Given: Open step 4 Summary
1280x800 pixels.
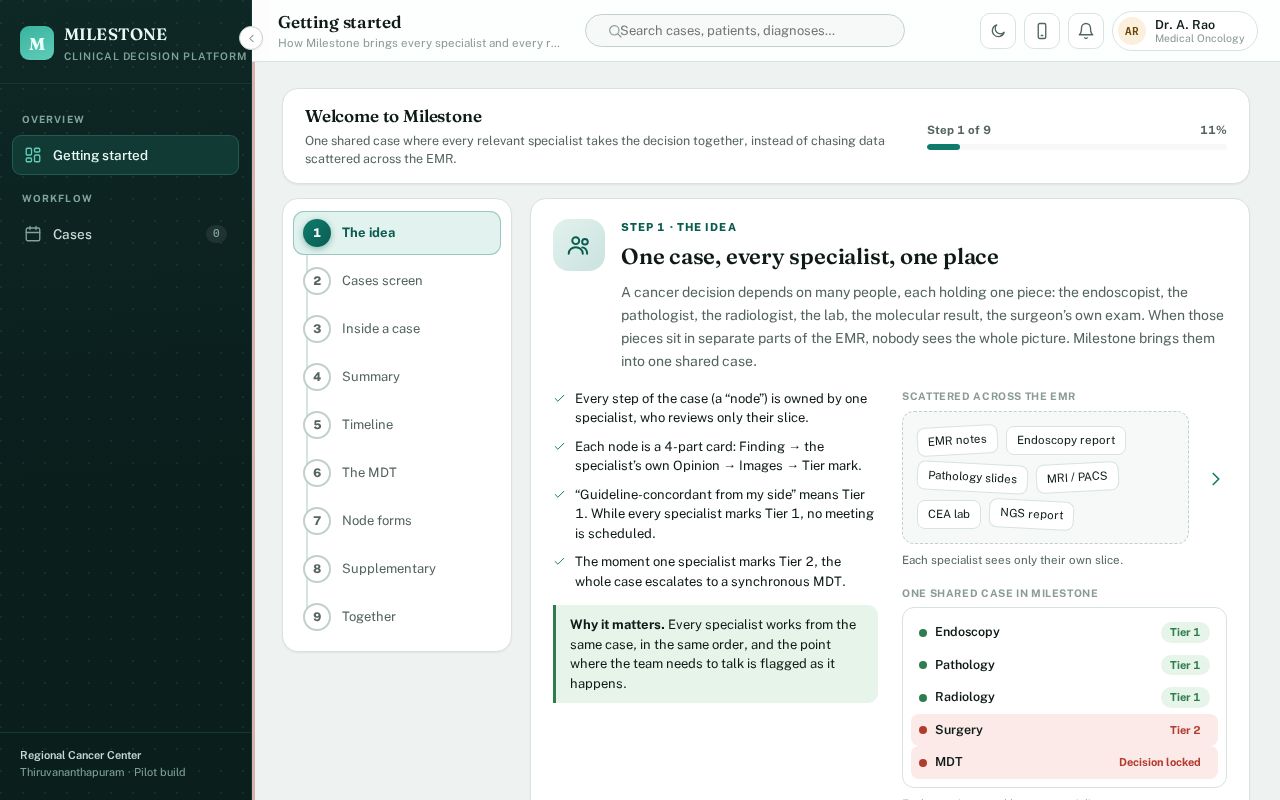Looking at the screenshot, I should (x=397, y=377).
